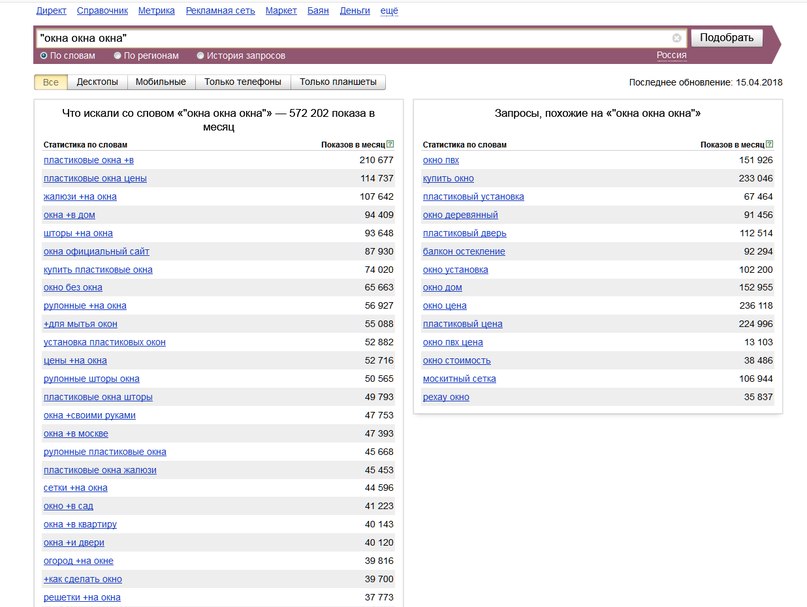Expand the ещё menu in top navigation
Screen dimensions: 807x607
click(x=389, y=11)
